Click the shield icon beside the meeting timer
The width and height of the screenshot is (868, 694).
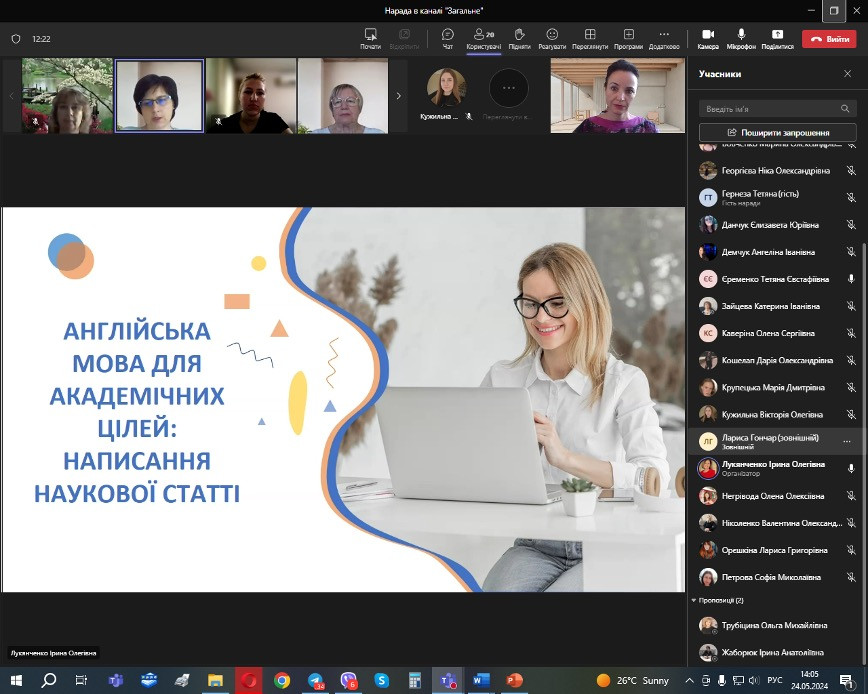16,39
